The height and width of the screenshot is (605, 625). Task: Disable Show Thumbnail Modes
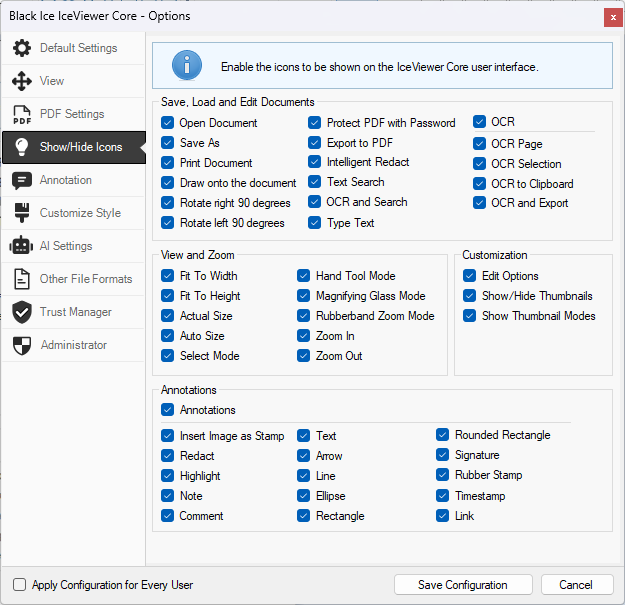(x=470, y=316)
